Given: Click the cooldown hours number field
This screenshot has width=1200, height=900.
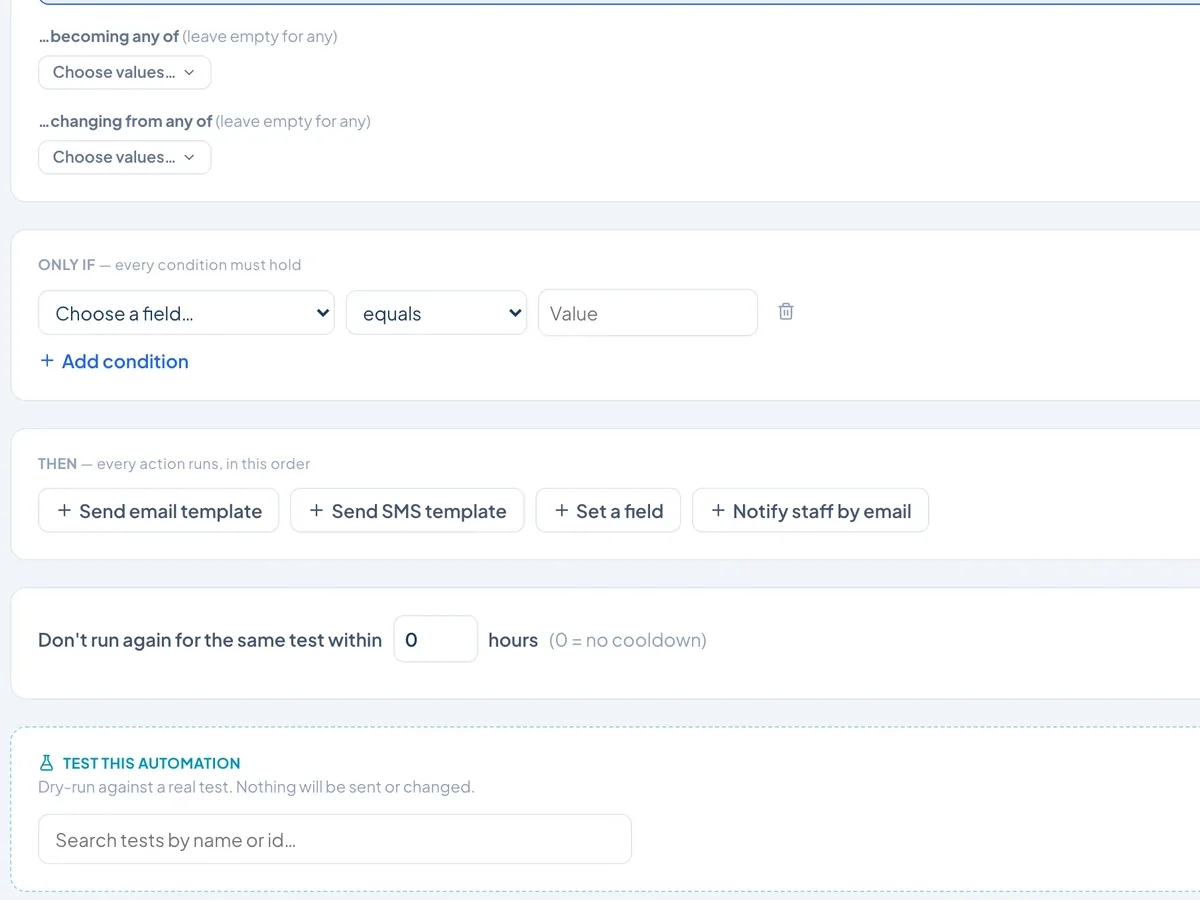Looking at the screenshot, I should [436, 639].
